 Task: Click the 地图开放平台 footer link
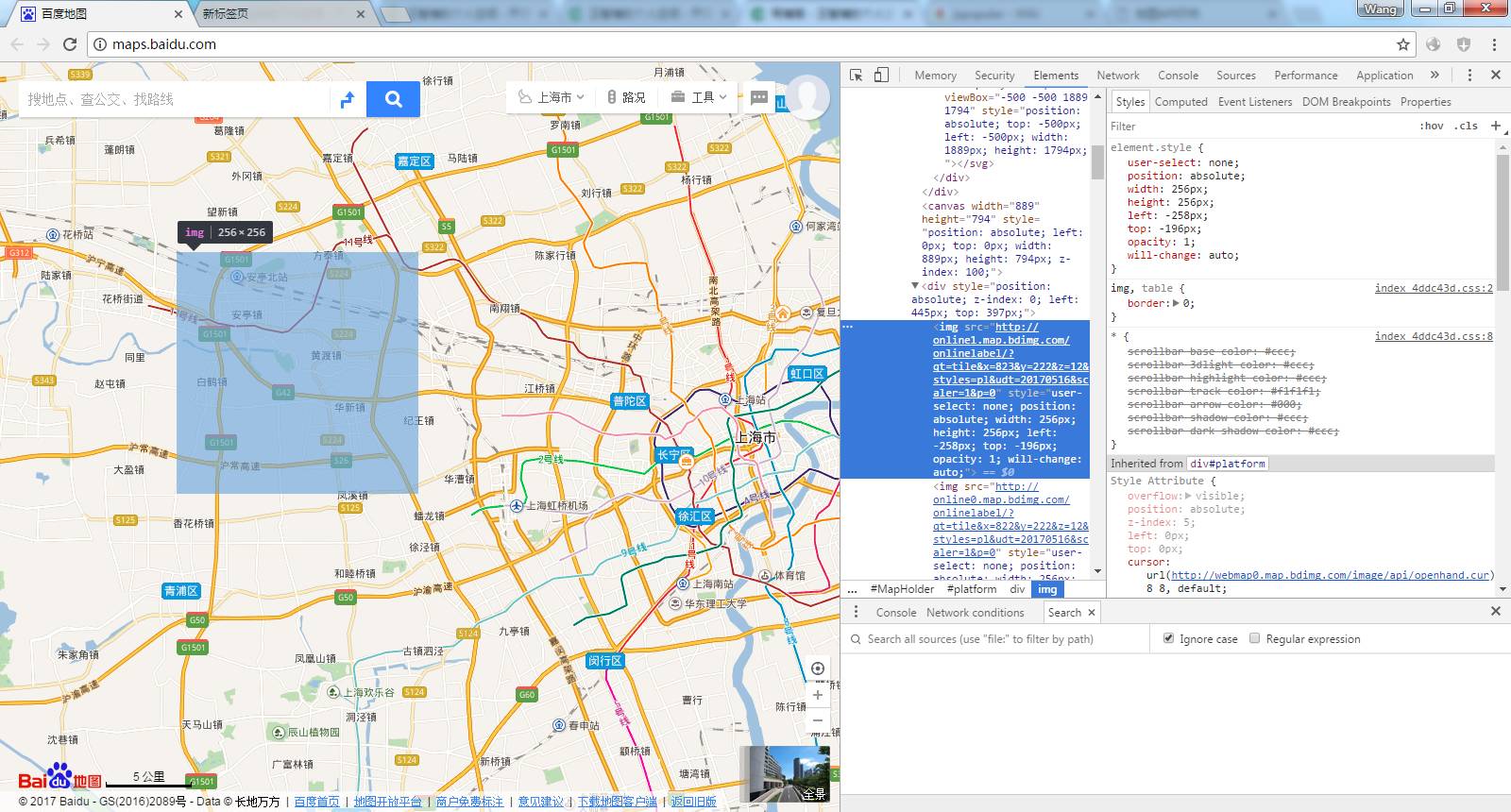(387, 802)
